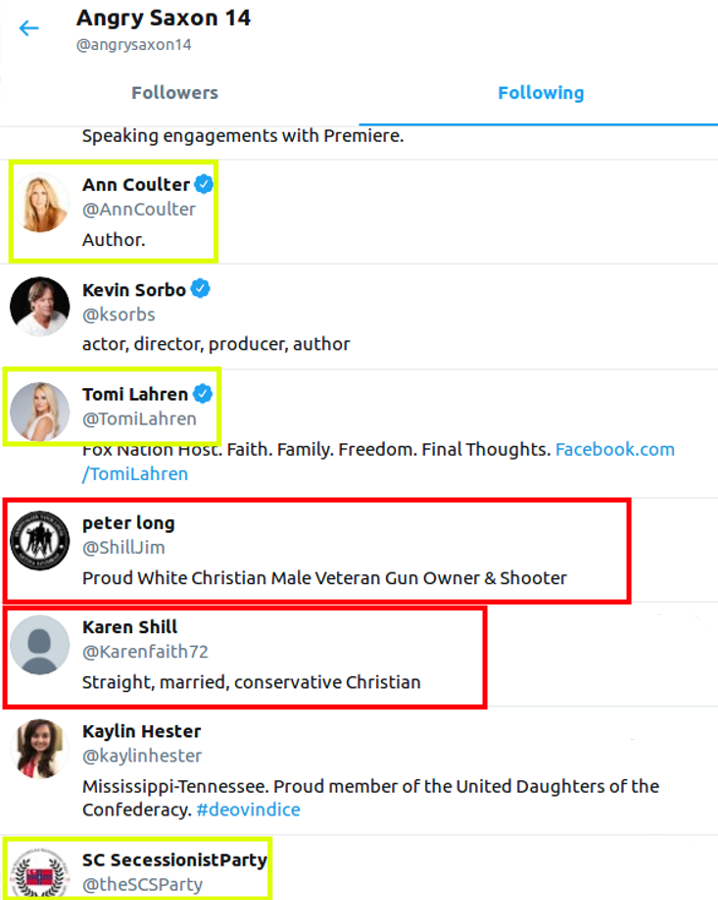Click the Angry Saxon 14 header title
718x900 pixels.
164,18
